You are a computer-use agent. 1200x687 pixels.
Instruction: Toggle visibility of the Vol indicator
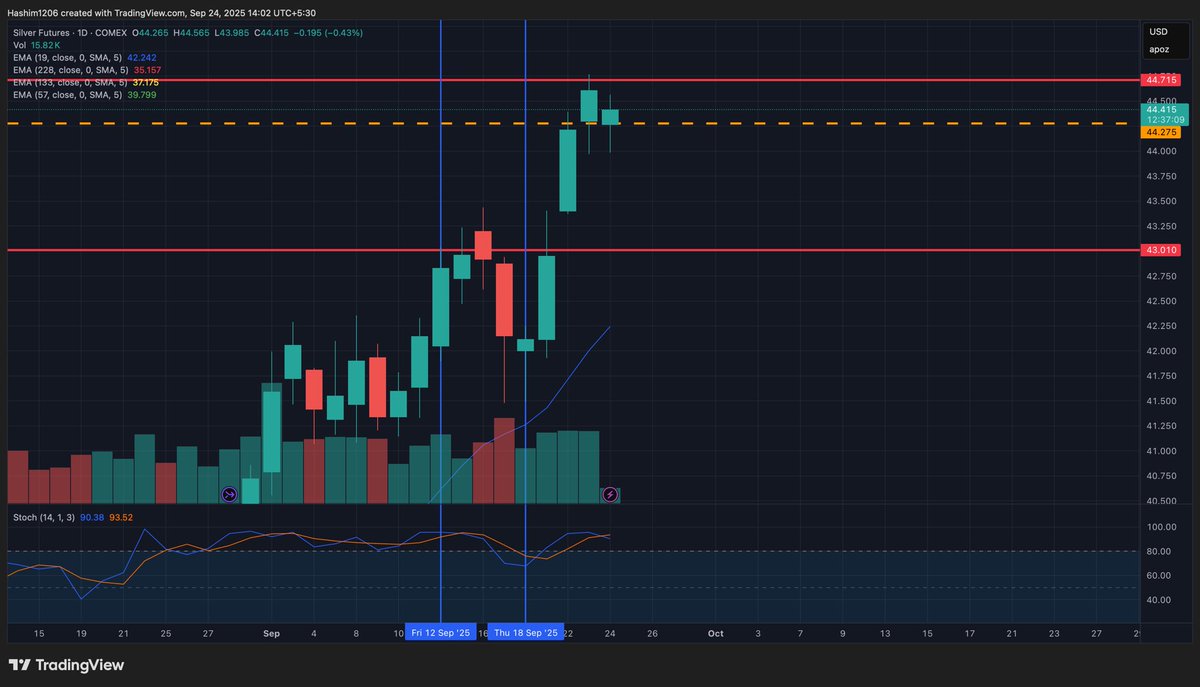(21, 44)
